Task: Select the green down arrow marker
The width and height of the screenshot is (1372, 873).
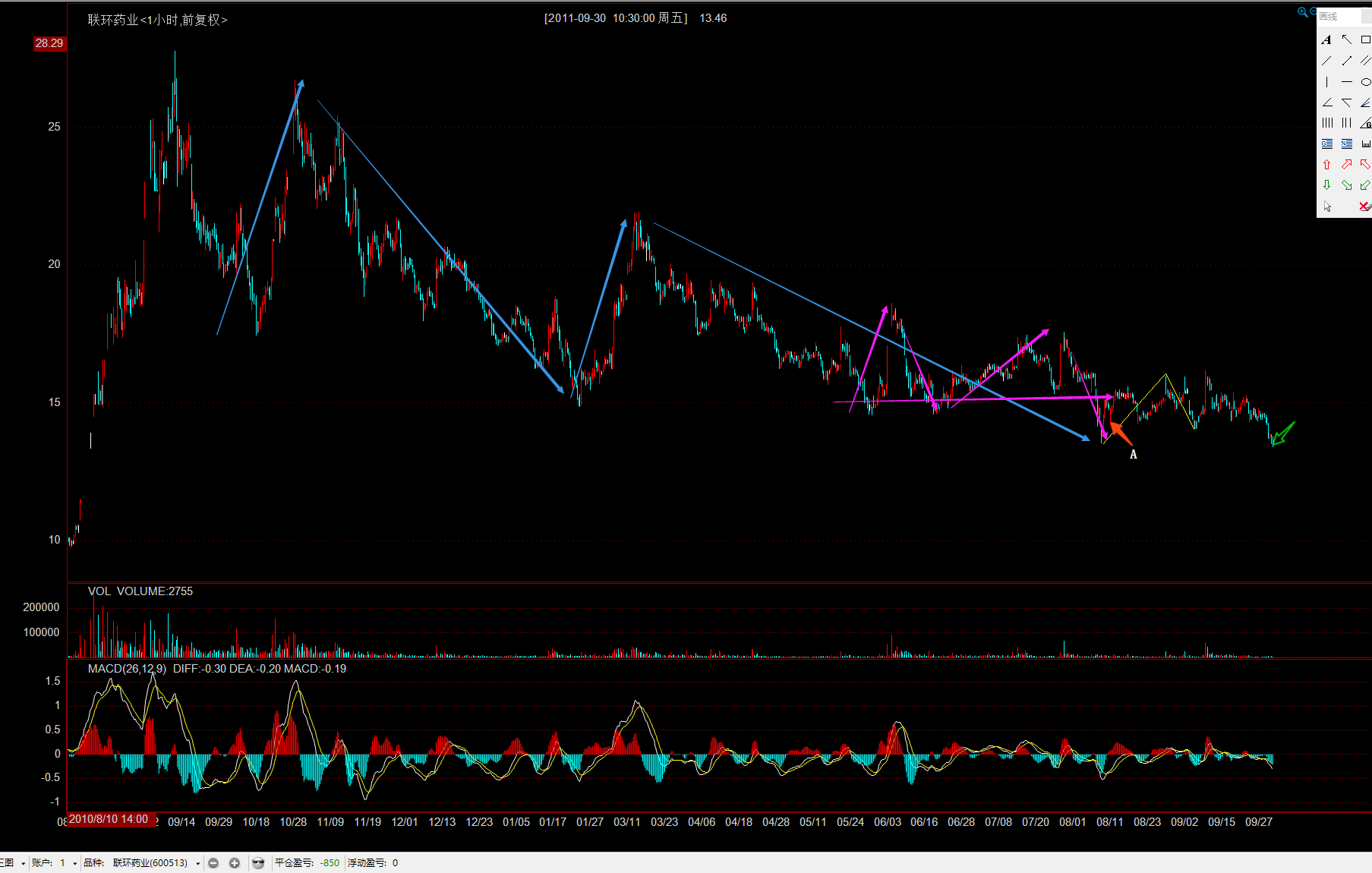Action: 1326,185
